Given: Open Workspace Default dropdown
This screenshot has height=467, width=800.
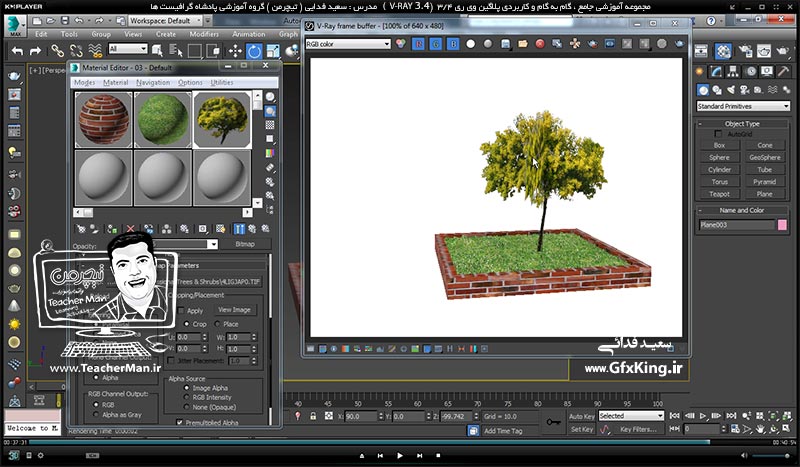Looking at the screenshot, I should (x=165, y=20).
